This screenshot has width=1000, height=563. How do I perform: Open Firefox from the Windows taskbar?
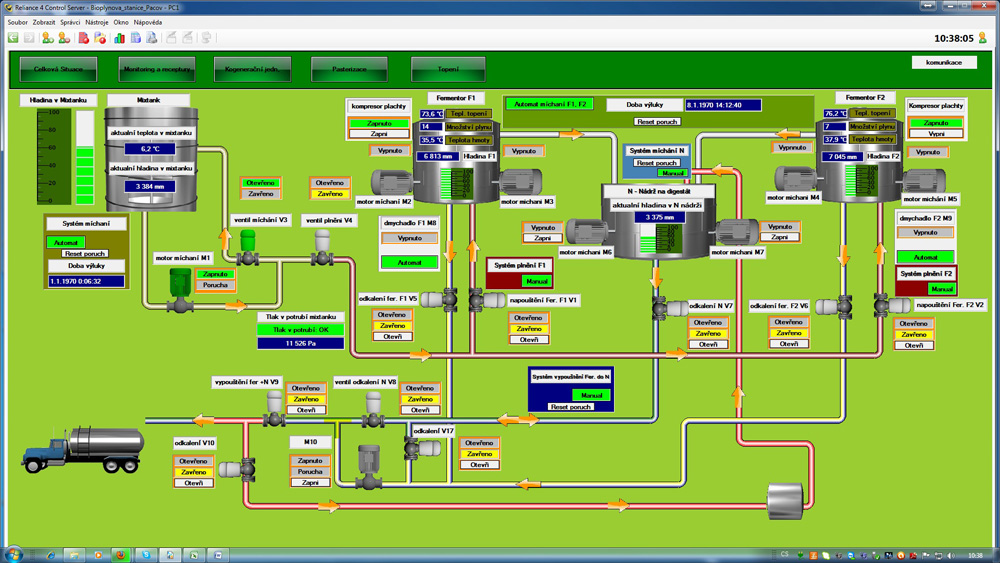pyautogui.click(x=120, y=555)
